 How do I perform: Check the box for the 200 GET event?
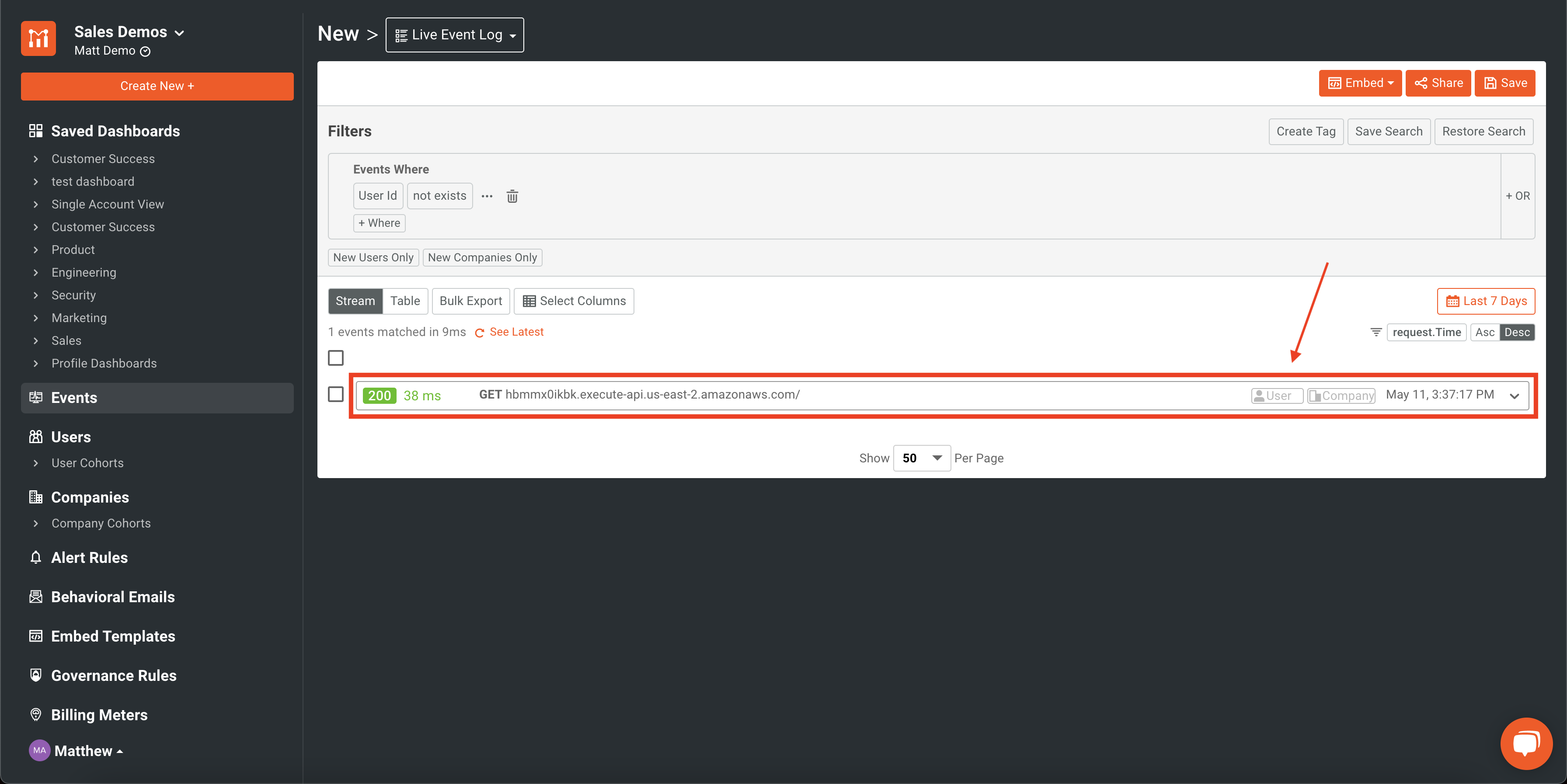click(x=336, y=394)
